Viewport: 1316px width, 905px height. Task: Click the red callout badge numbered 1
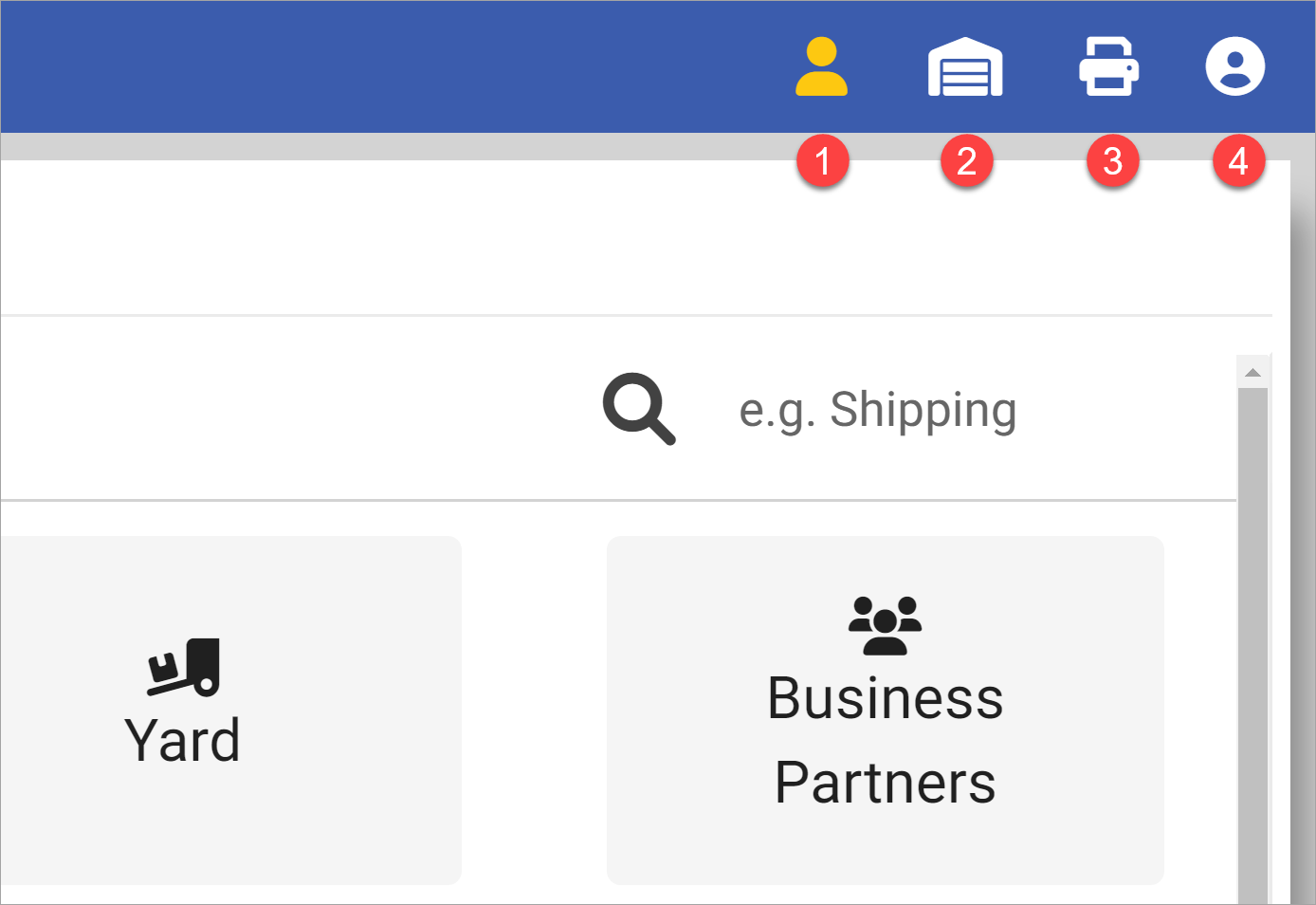point(822,161)
